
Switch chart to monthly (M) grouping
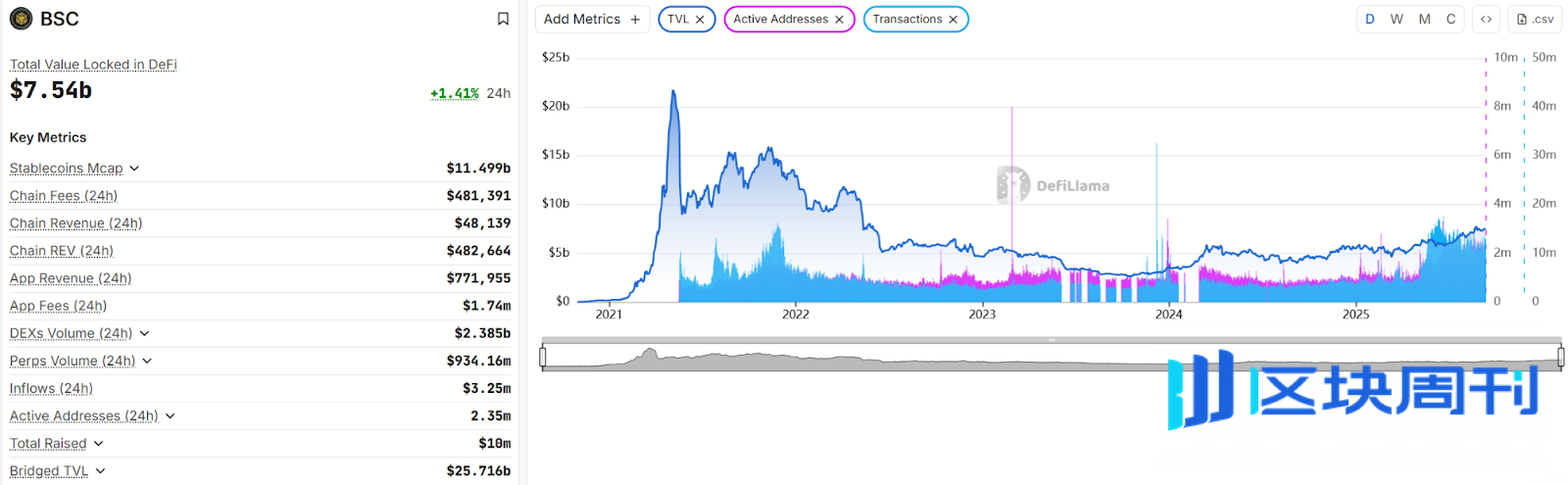click(1424, 19)
